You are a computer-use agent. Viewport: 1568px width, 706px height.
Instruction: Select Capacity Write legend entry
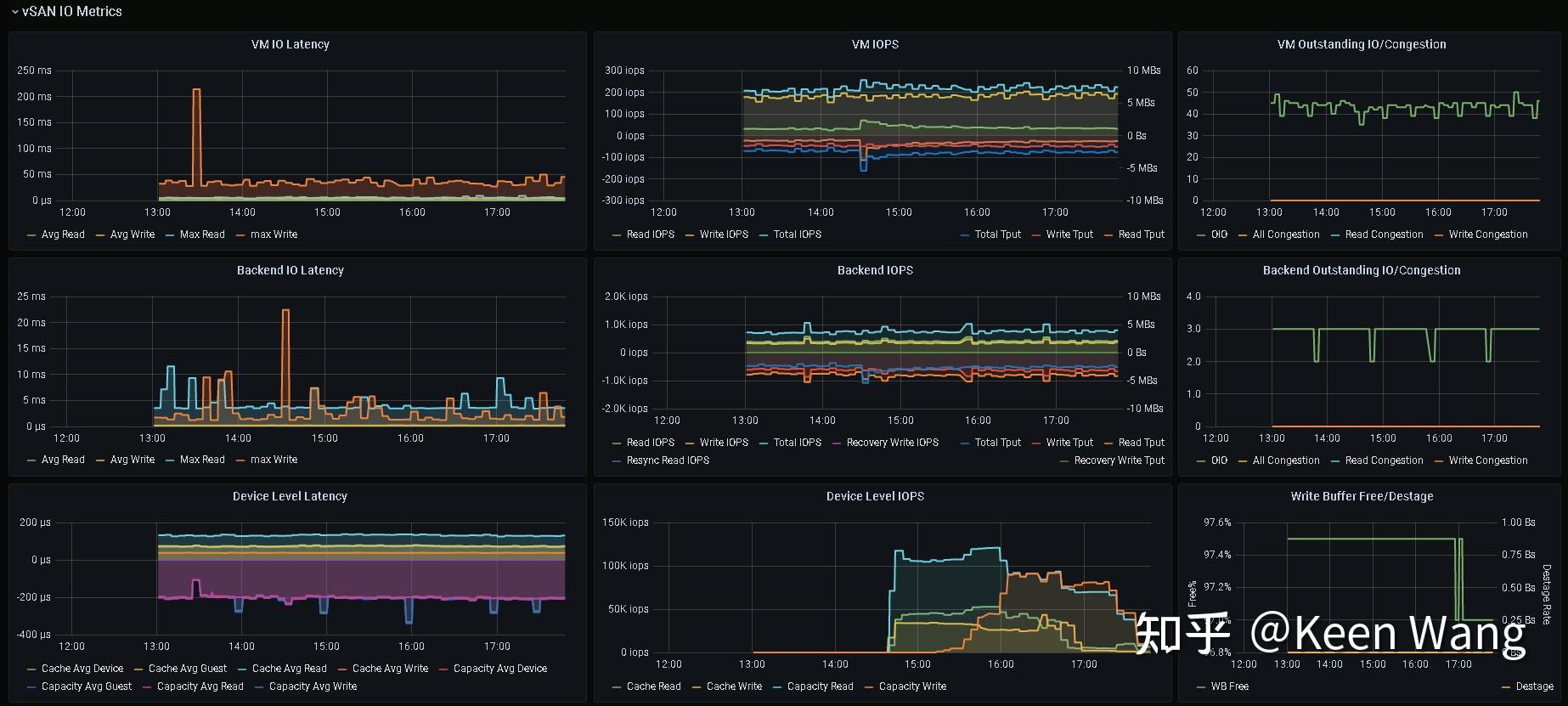pyautogui.click(x=912, y=686)
